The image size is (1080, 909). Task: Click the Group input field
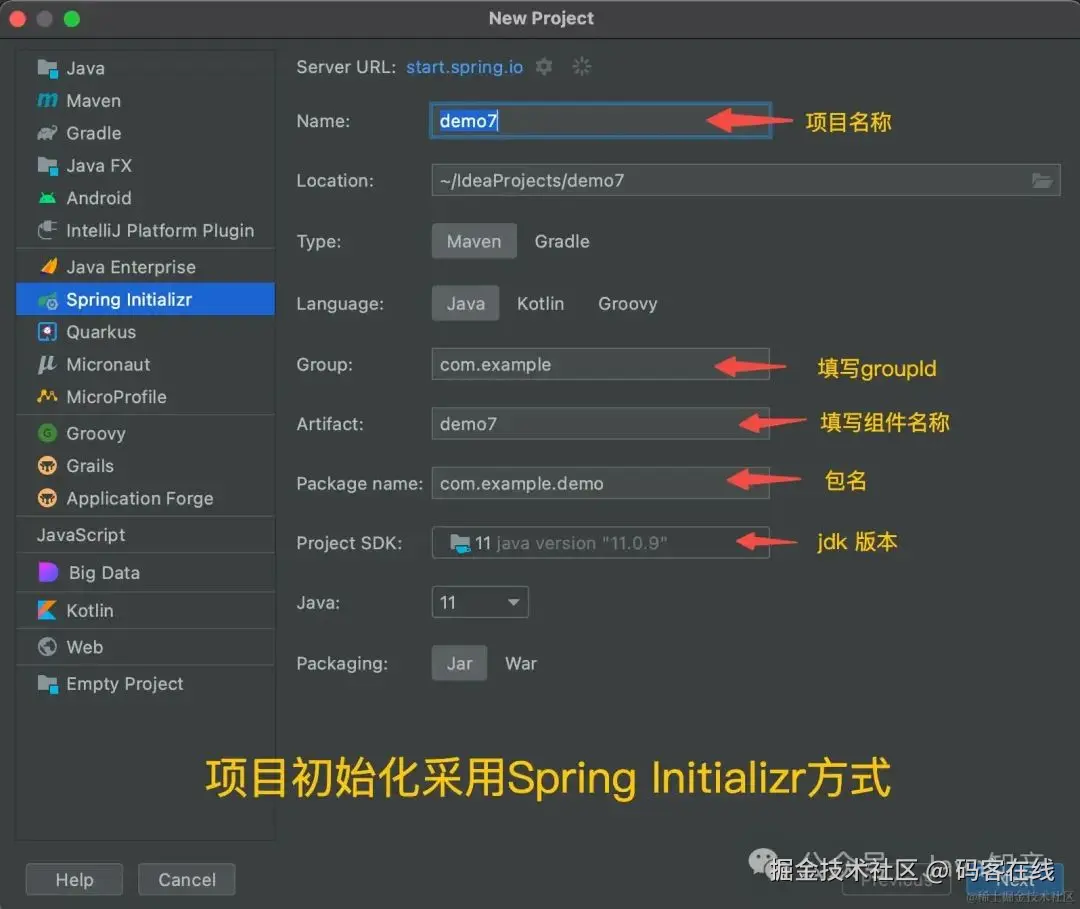coord(600,364)
